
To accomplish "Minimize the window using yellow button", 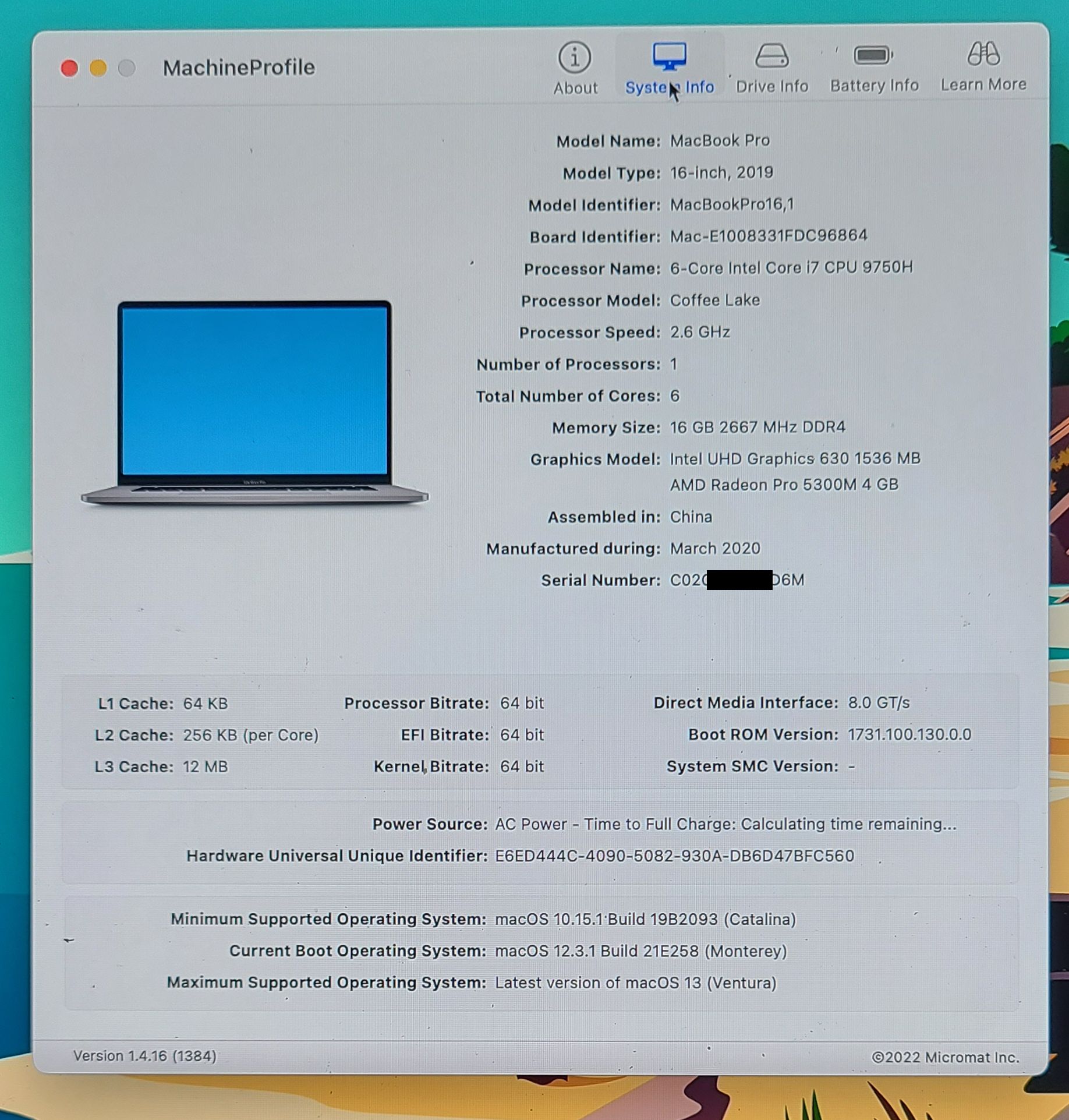I will pyautogui.click(x=98, y=68).
